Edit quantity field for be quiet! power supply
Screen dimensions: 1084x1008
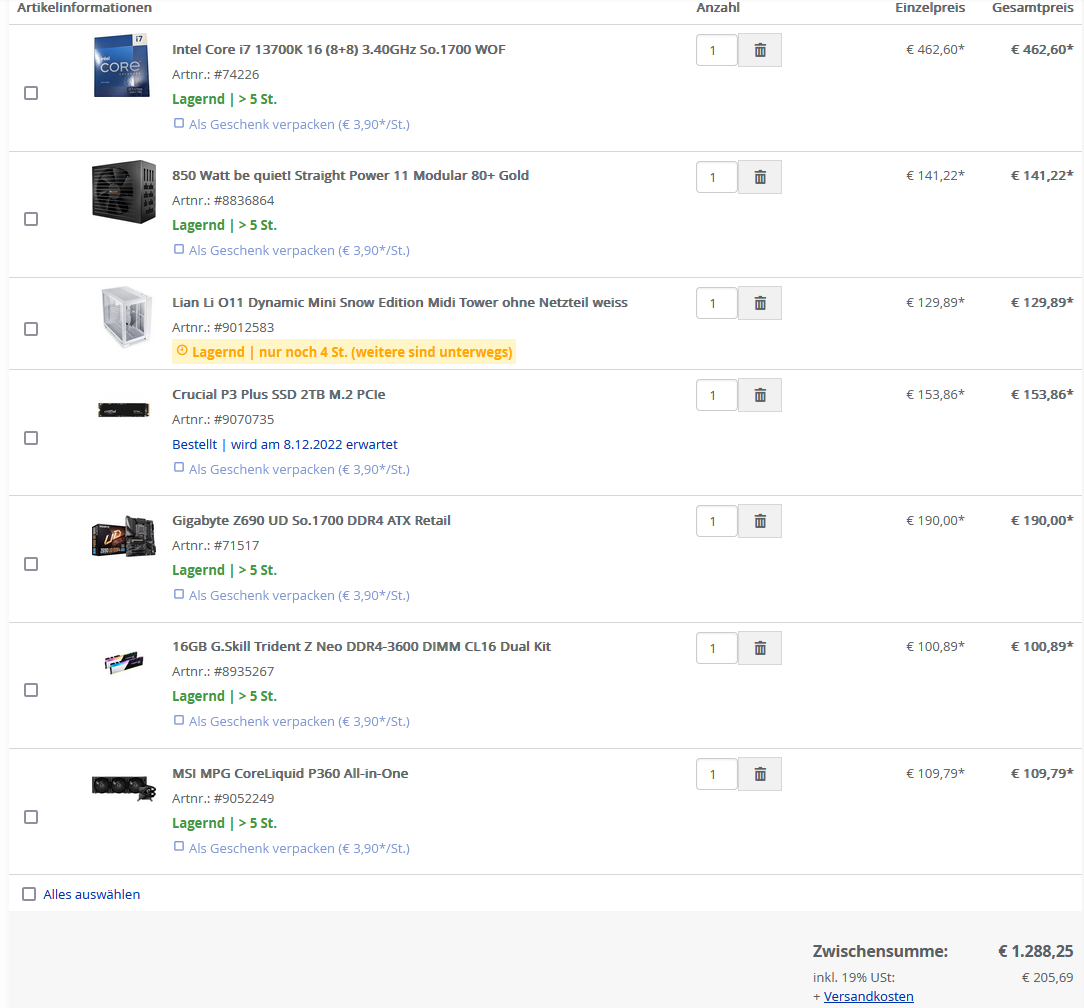click(x=717, y=178)
